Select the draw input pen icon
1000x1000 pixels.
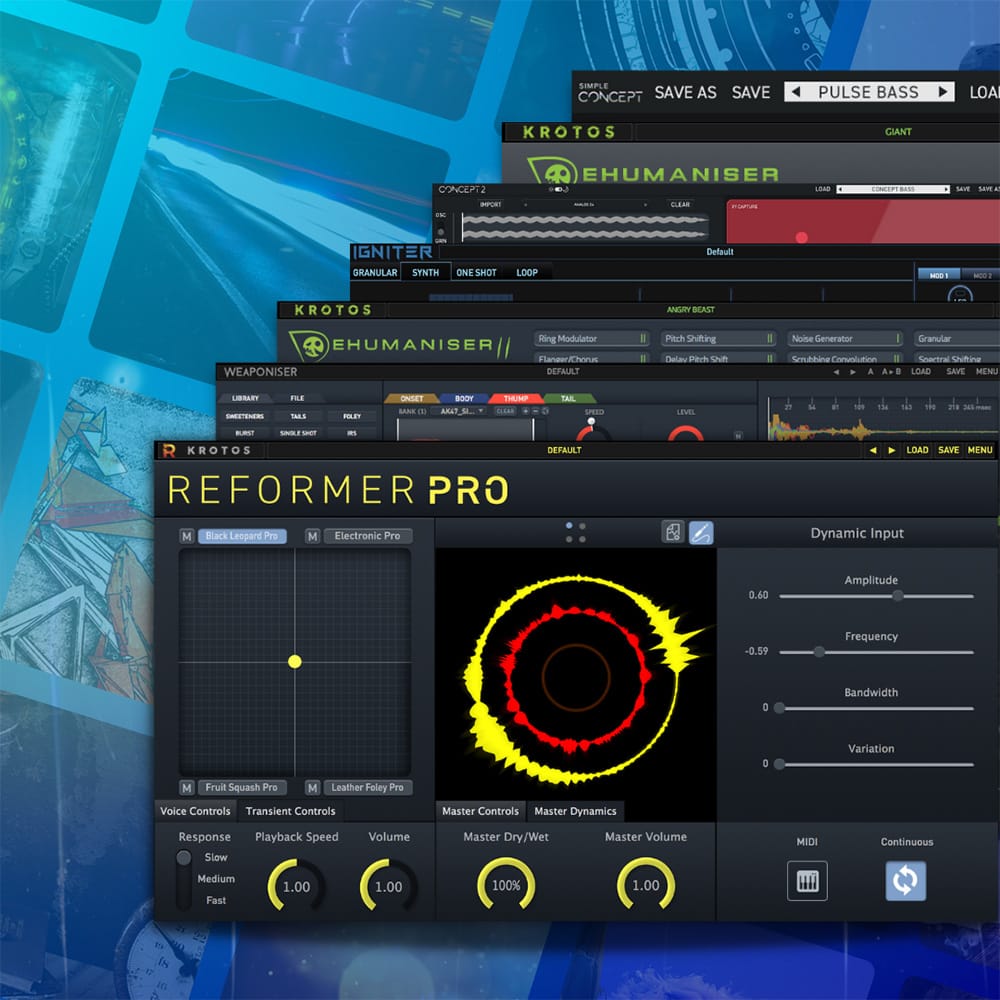701,532
